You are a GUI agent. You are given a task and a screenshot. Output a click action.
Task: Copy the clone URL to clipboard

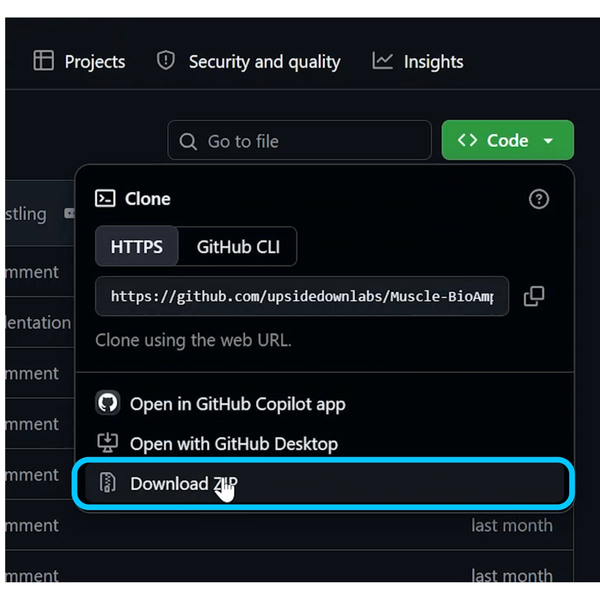534,296
